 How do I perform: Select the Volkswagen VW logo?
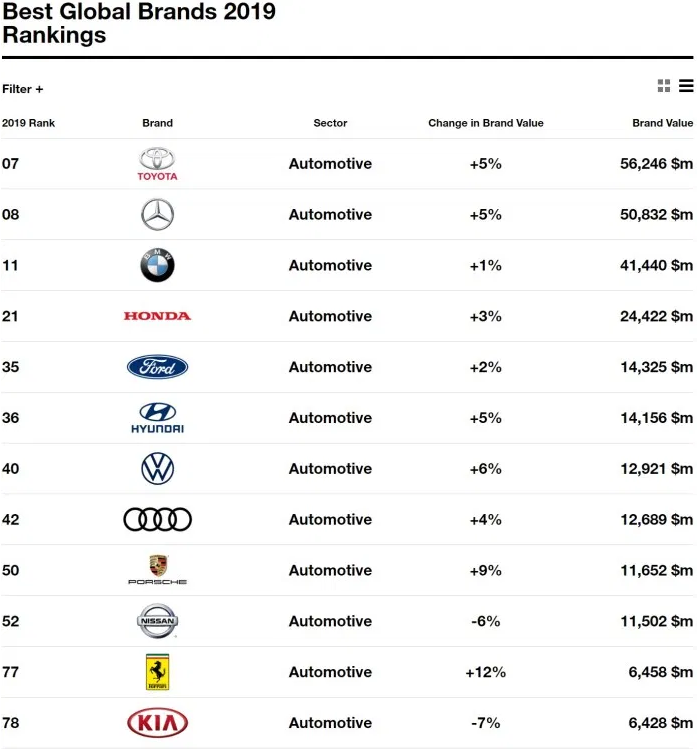click(x=157, y=469)
